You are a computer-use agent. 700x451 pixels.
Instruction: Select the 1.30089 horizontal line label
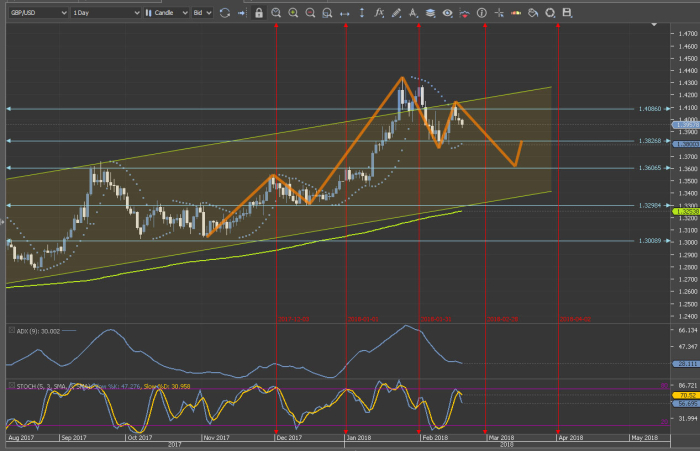(x=650, y=241)
